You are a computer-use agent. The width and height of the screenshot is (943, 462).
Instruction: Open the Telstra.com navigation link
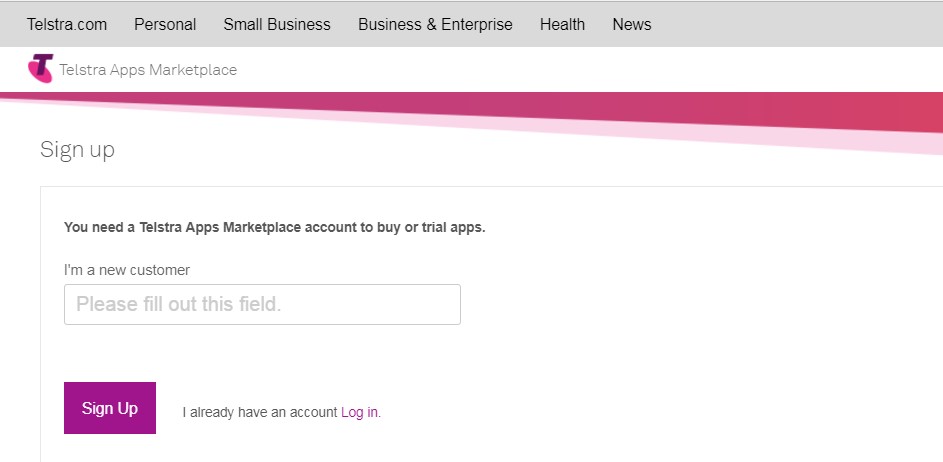pyautogui.click(x=66, y=24)
